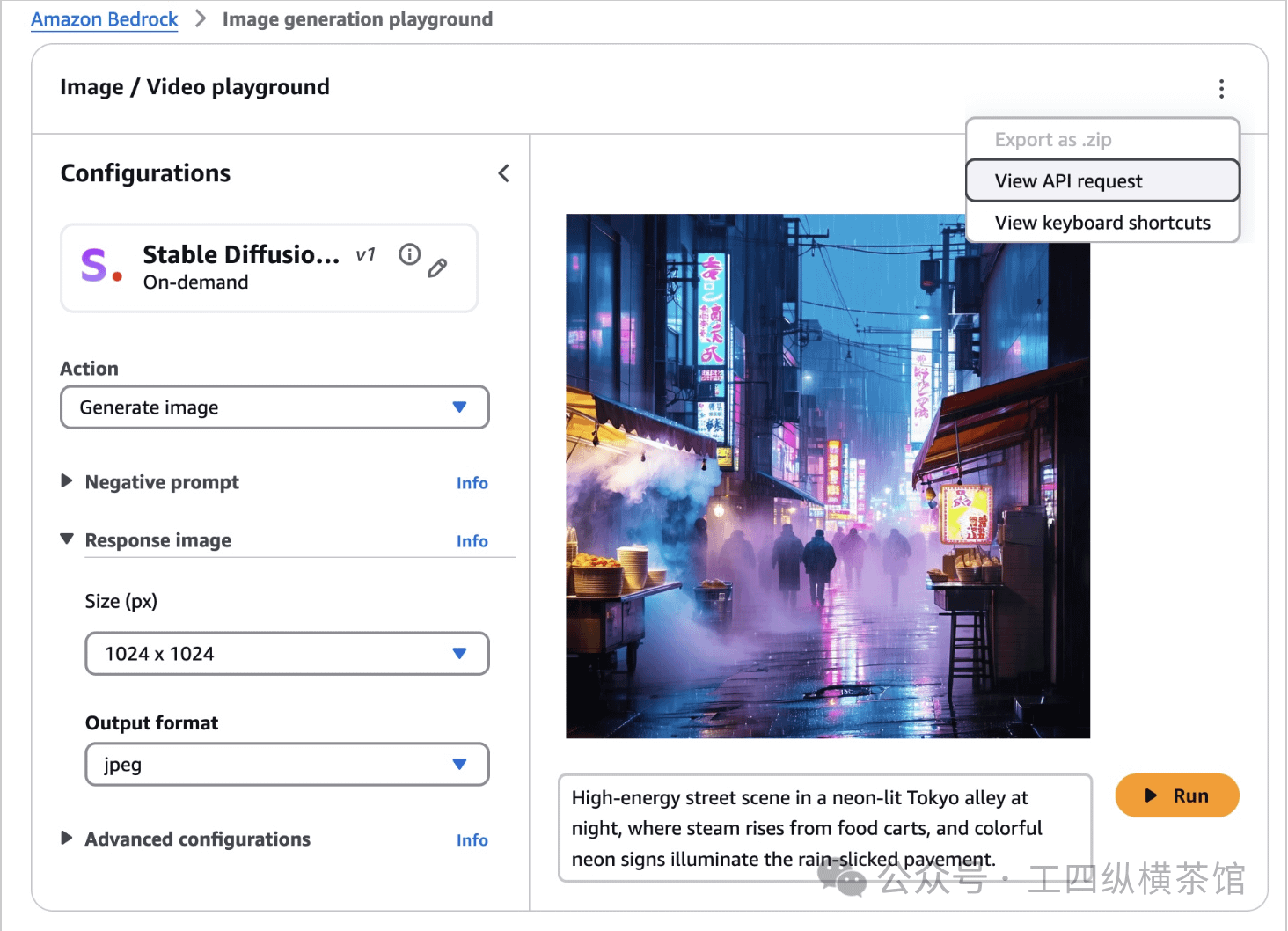Collapse the Response image section

tap(67, 539)
